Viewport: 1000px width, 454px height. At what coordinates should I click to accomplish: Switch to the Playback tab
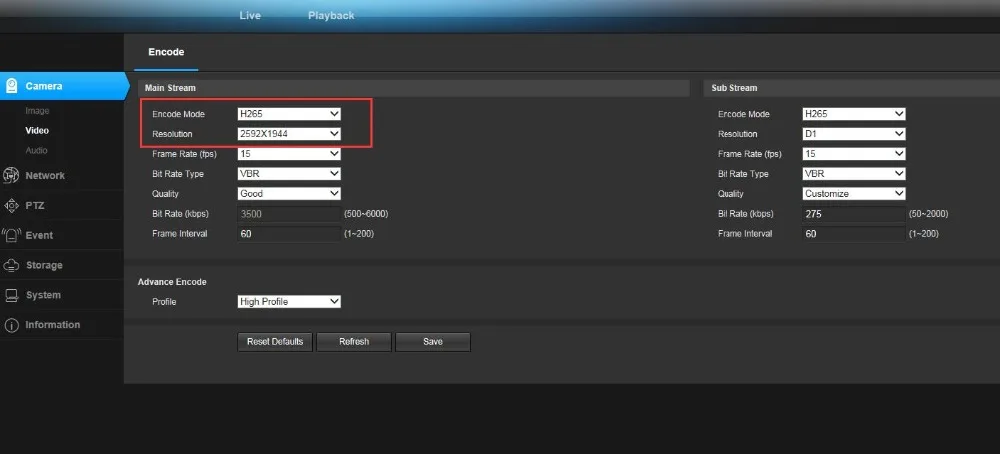(x=331, y=15)
